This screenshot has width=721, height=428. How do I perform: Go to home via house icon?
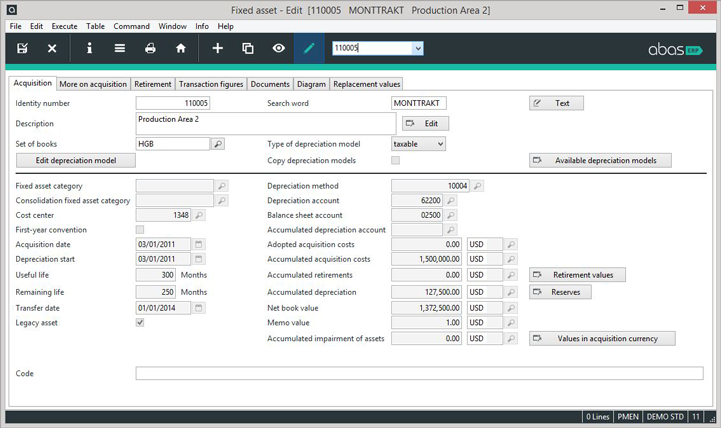pos(181,48)
